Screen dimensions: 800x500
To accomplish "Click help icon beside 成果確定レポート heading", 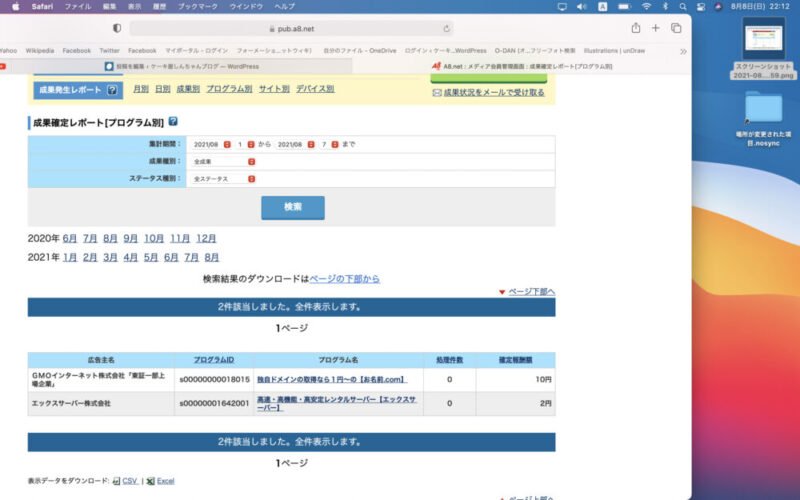I will (173, 121).
